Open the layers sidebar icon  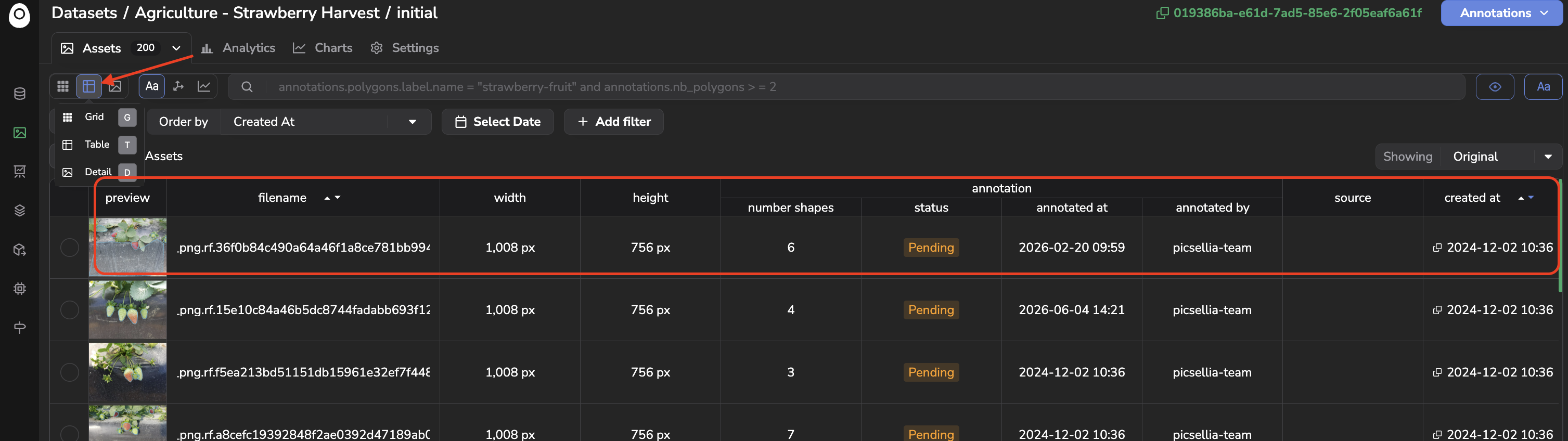[19, 211]
